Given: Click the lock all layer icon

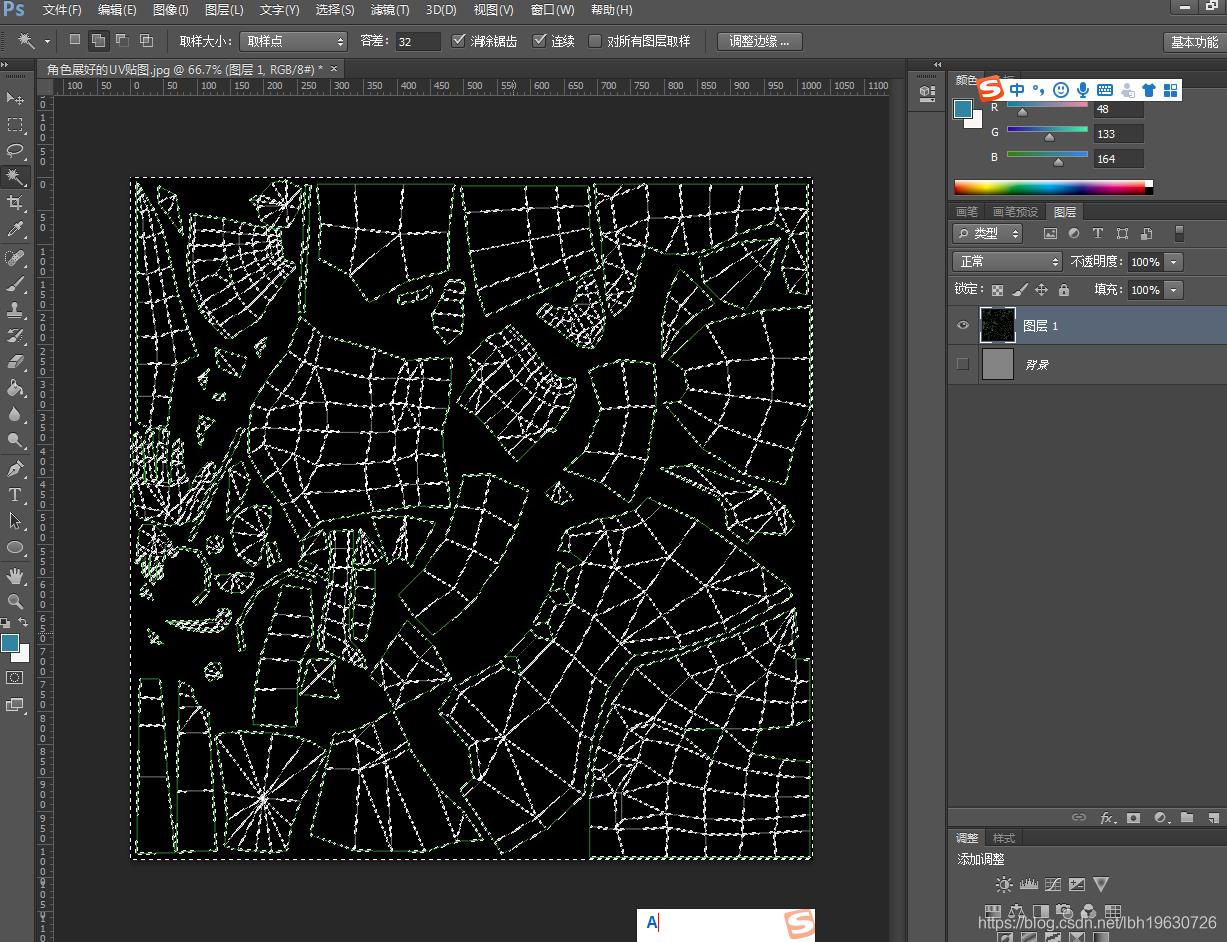Looking at the screenshot, I should coord(1063,290).
